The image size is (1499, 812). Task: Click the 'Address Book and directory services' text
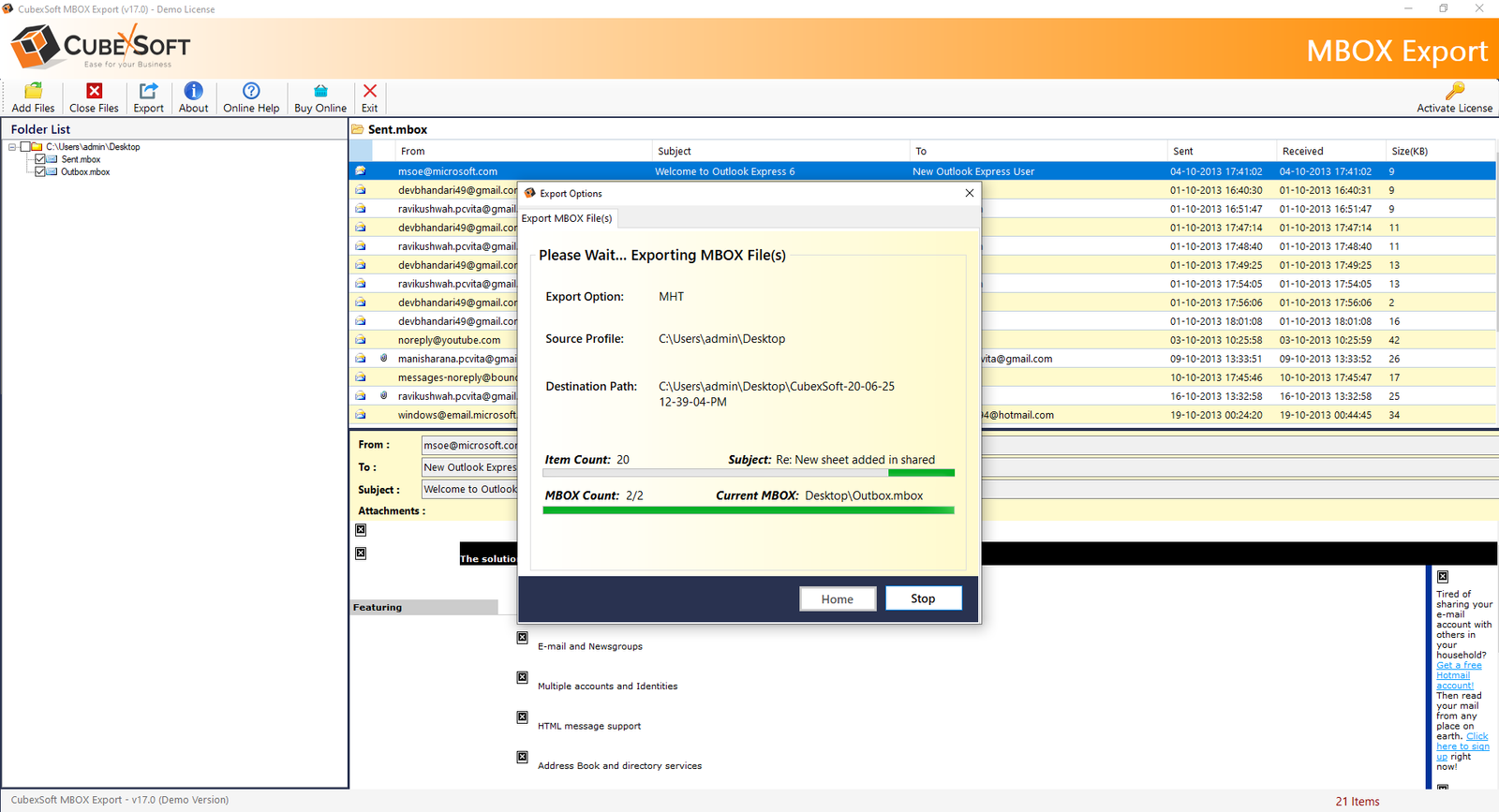coord(619,765)
